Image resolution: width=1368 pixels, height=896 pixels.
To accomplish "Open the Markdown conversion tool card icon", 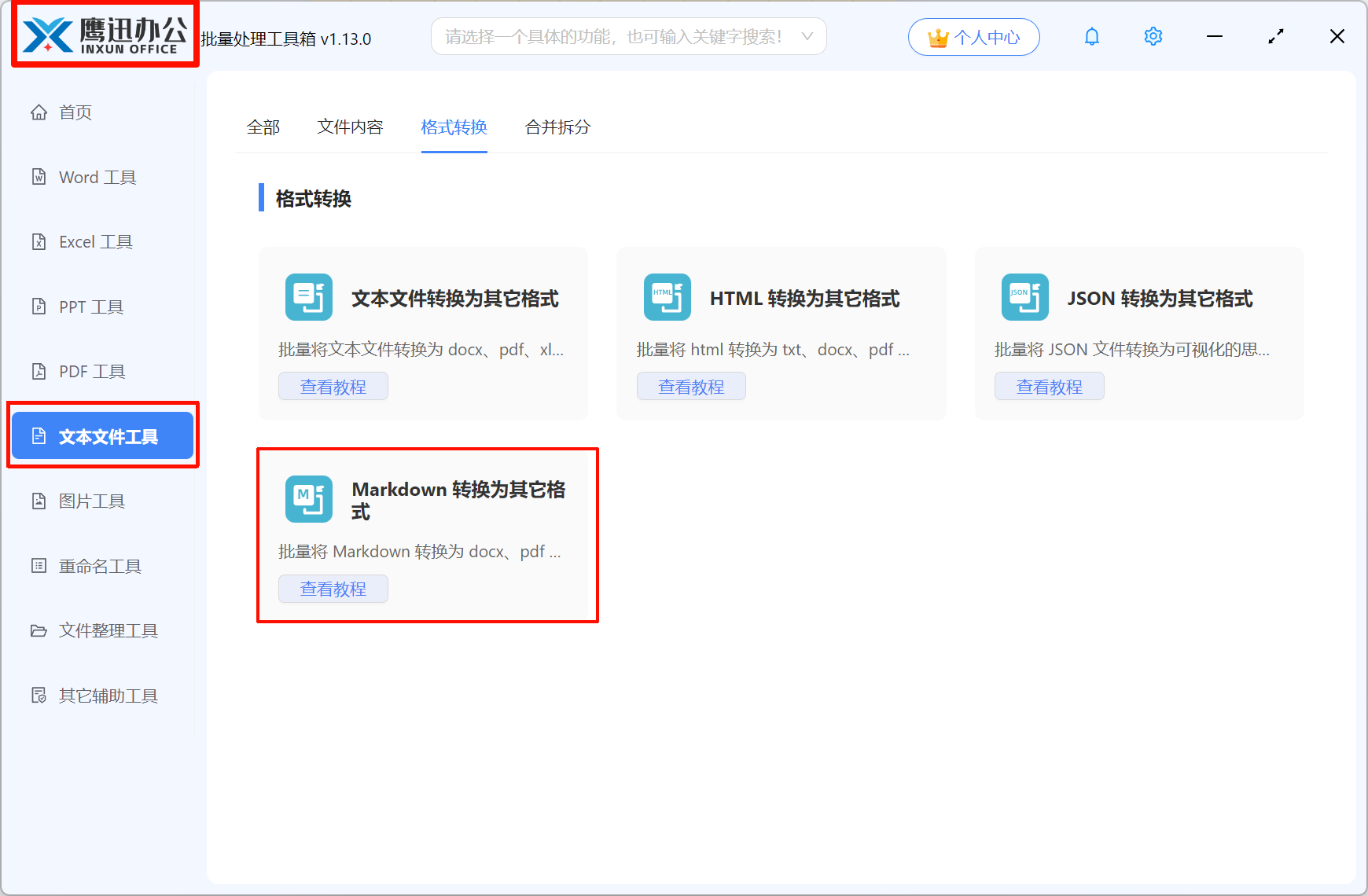I will click(308, 498).
